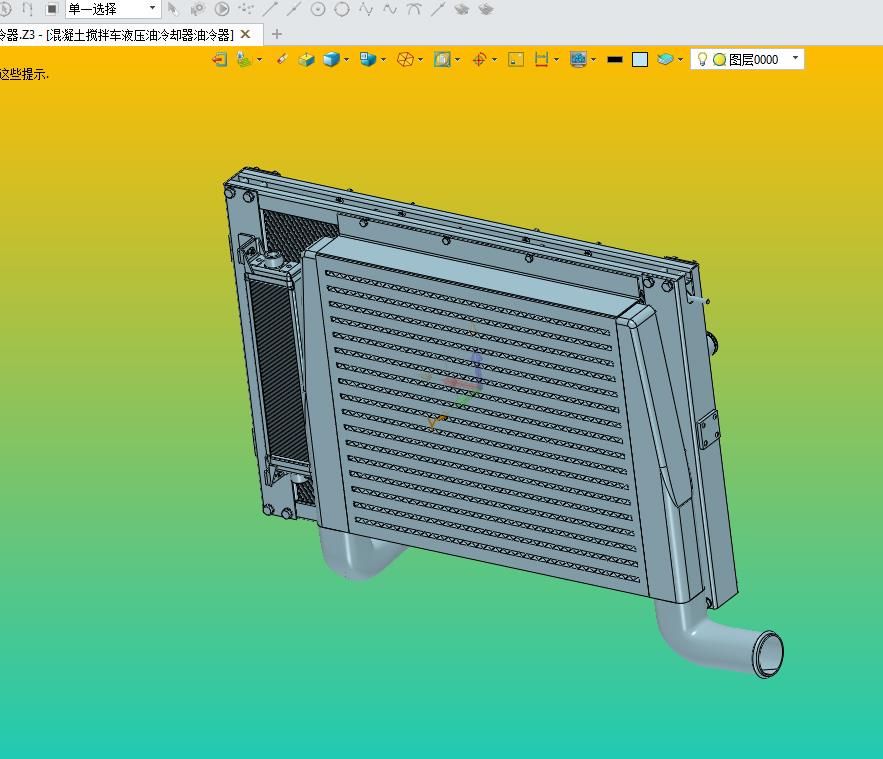Click the slanted line snap icon
Viewport: 883px width, 759px height.
[x=438, y=9]
